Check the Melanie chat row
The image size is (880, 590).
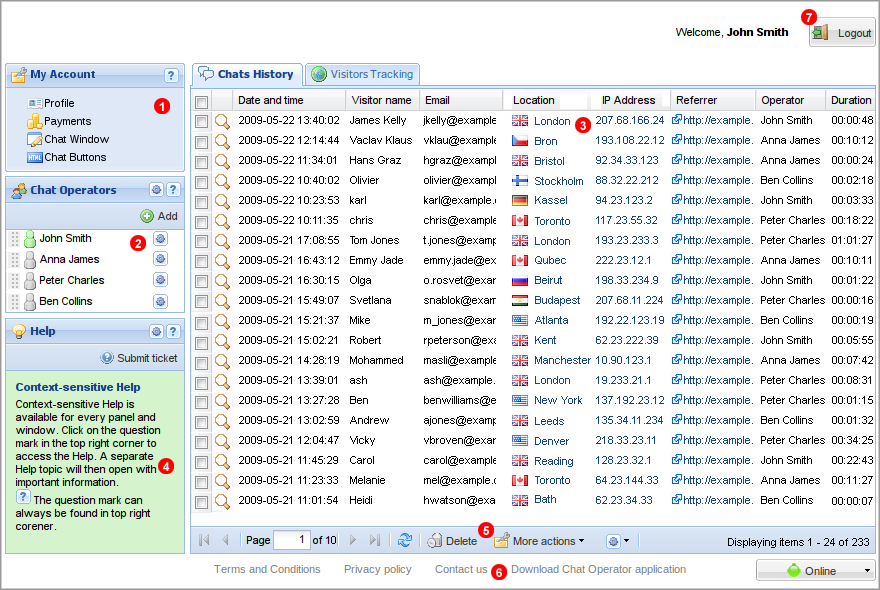pos(201,481)
